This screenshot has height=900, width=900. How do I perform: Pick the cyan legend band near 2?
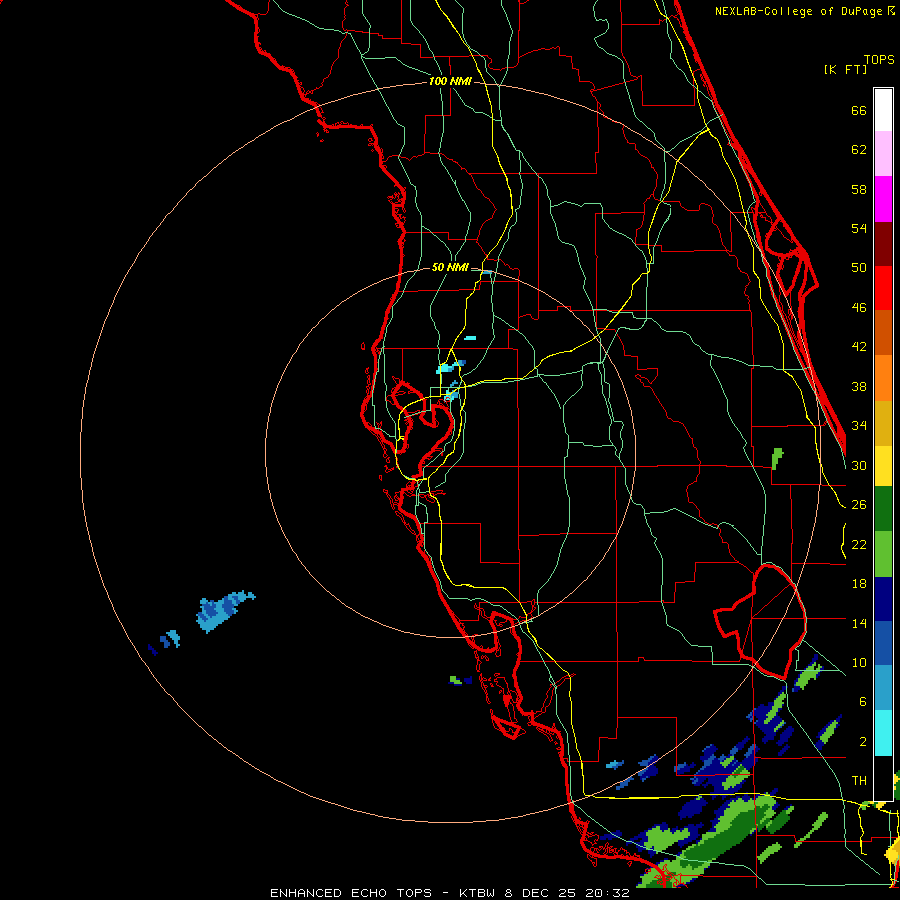coord(883,733)
